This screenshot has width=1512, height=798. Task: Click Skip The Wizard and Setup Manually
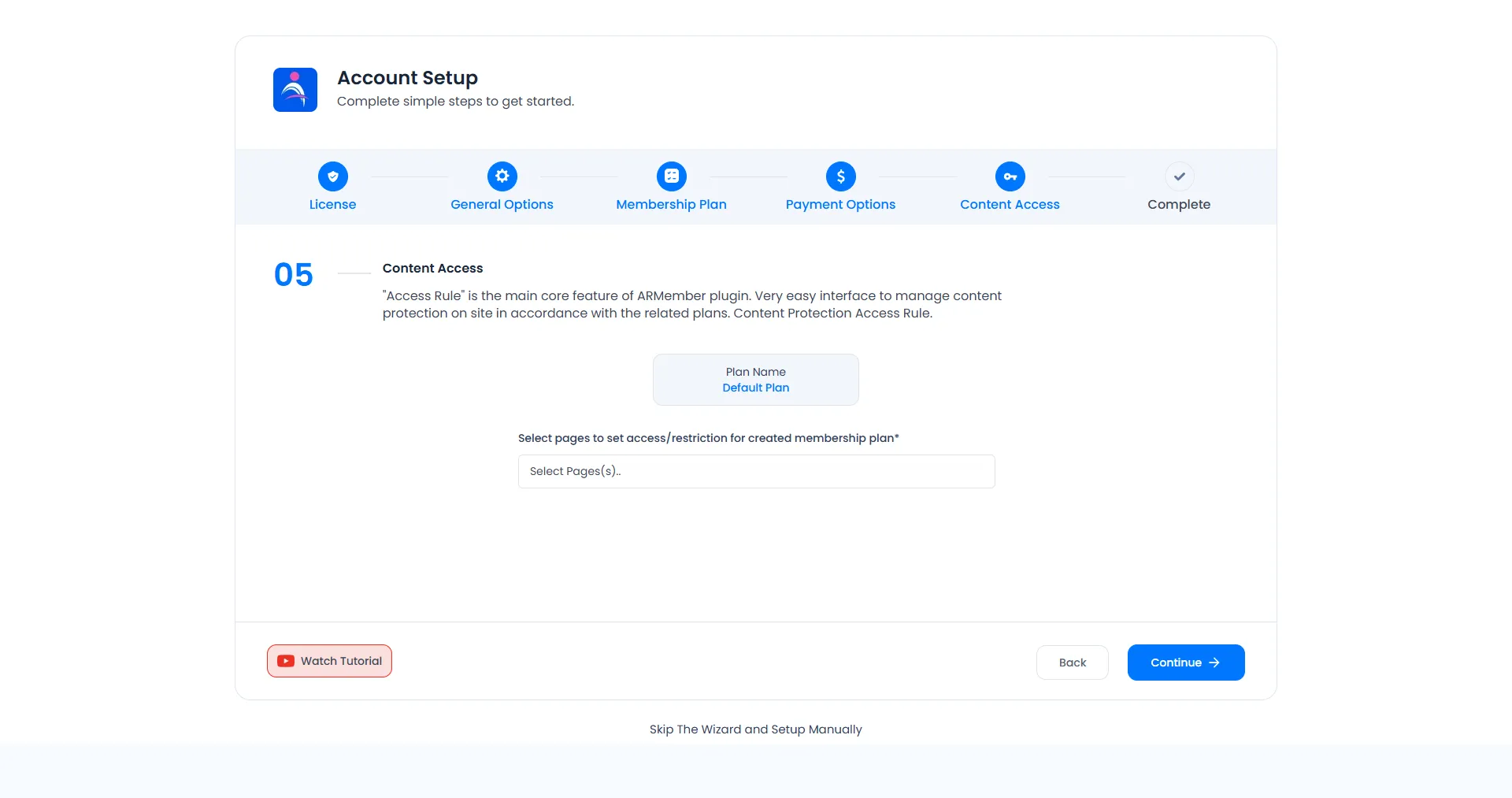coord(755,729)
